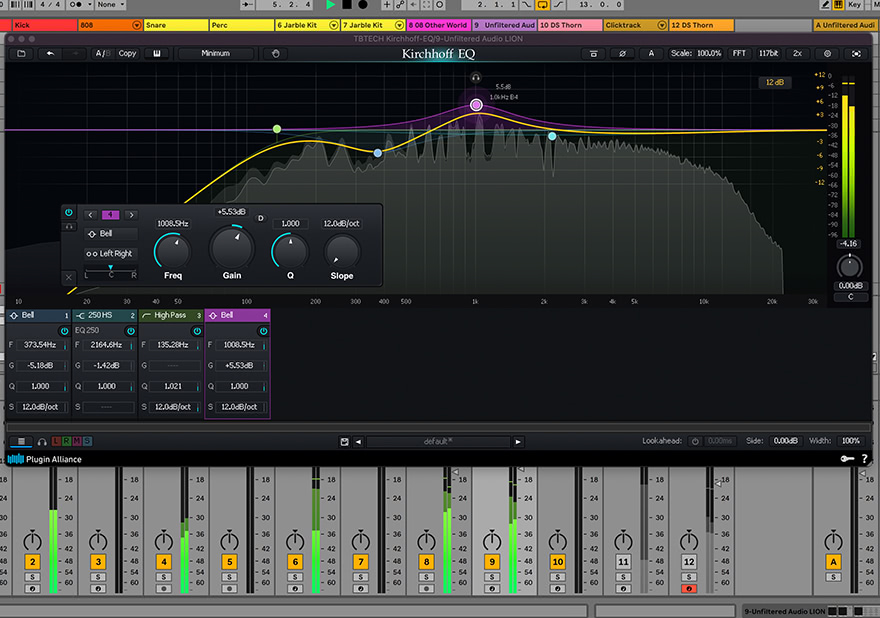Toggle power for High Pass band 3
This screenshot has height=618, width=880.
coord(197,331)
